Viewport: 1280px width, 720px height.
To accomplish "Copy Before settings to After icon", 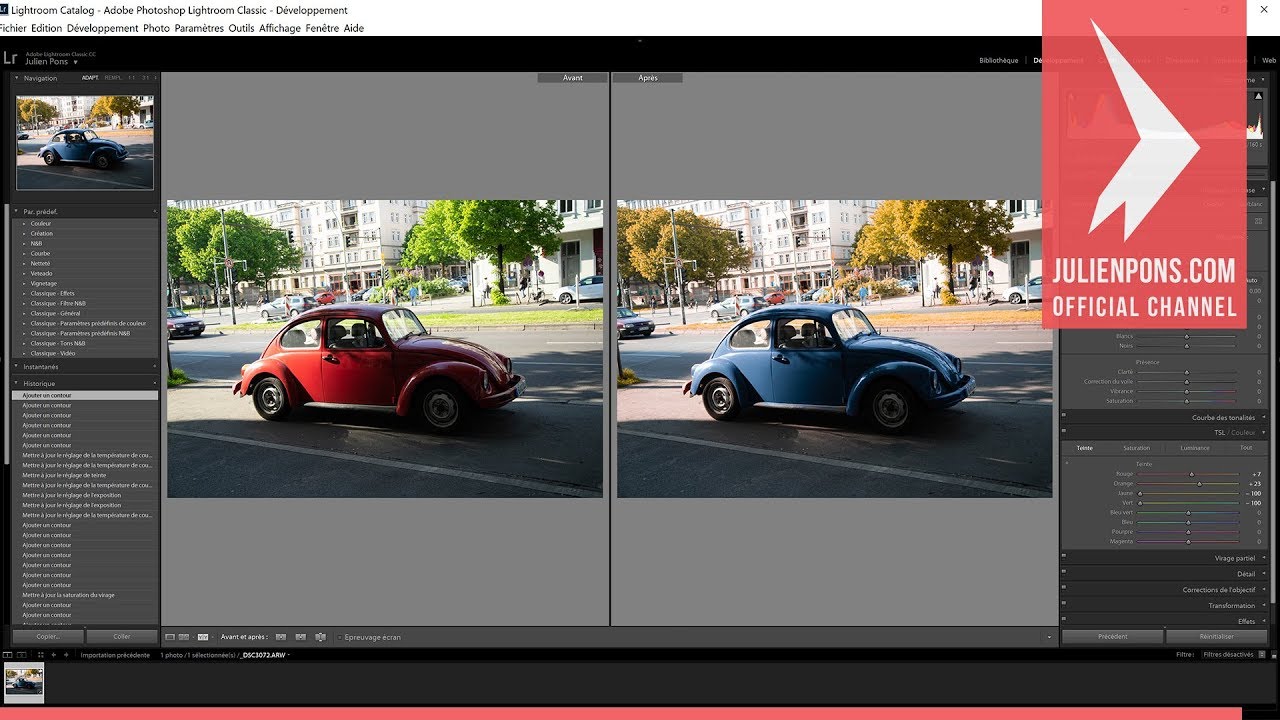I will pos(281,637).
